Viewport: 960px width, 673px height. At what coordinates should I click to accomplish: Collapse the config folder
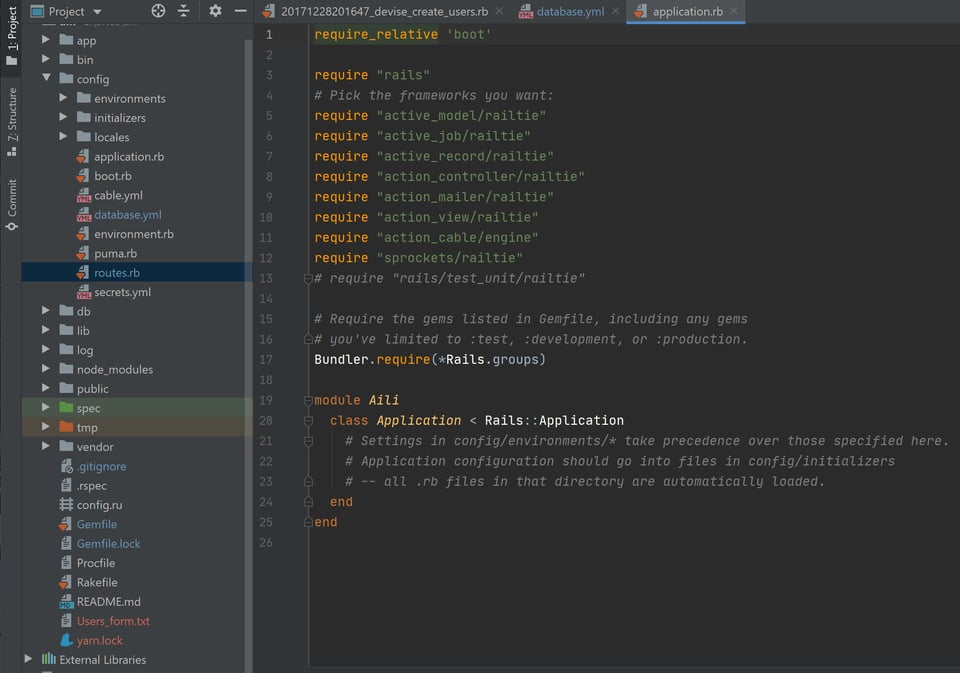(x=45, y=79)
